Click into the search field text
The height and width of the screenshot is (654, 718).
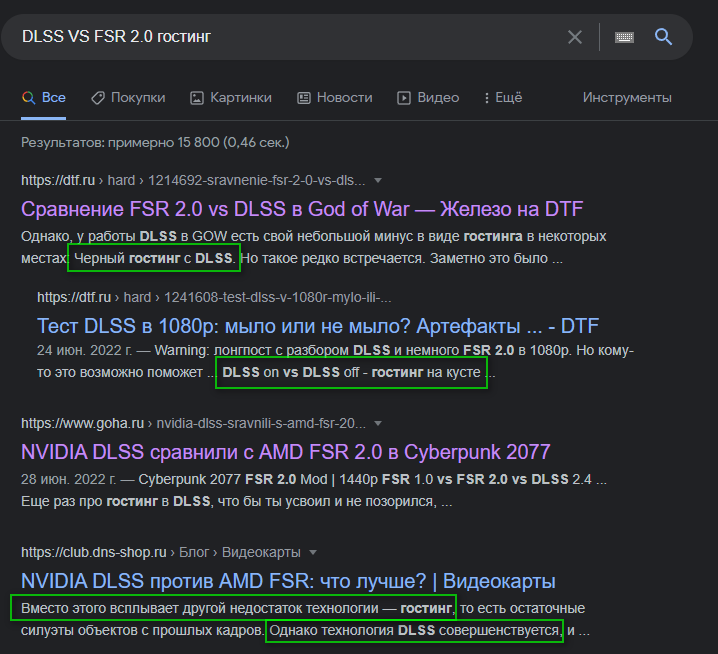(x=116, y=37)
